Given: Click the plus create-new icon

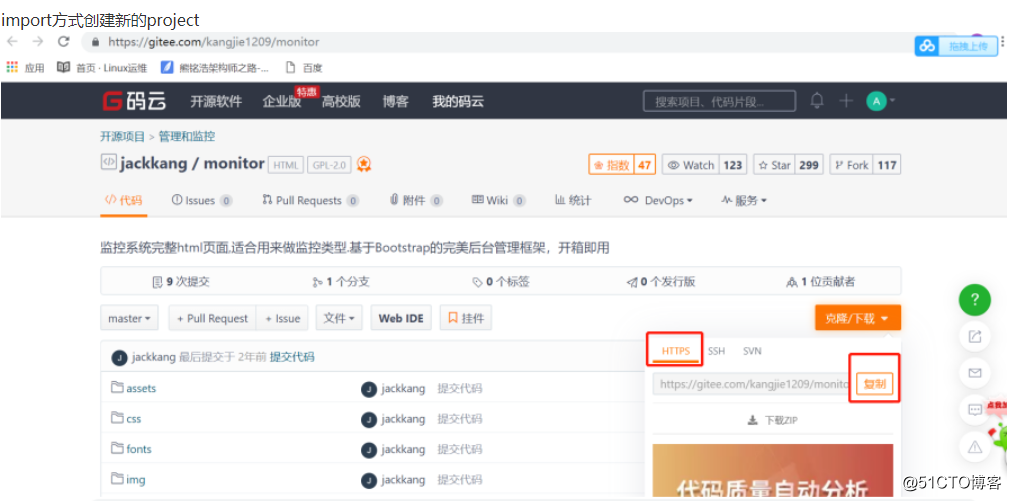Looking at the screenshot, I should (x=846, y=101).
